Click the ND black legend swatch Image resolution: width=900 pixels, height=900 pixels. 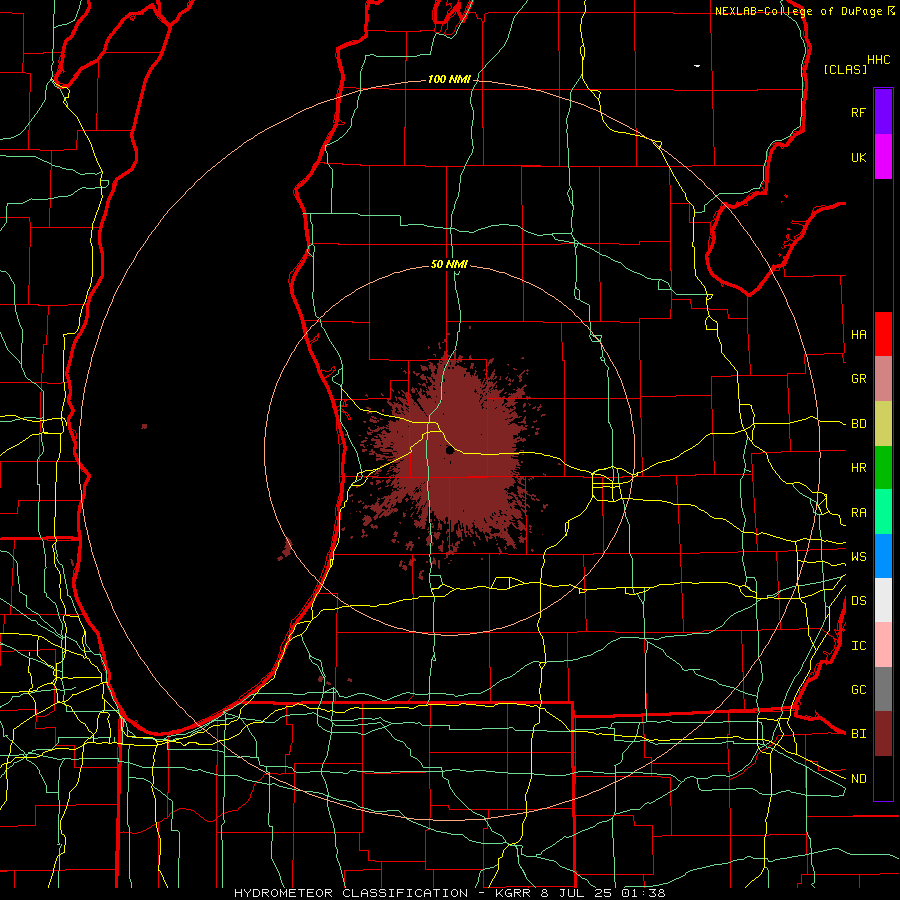(883, 778)
